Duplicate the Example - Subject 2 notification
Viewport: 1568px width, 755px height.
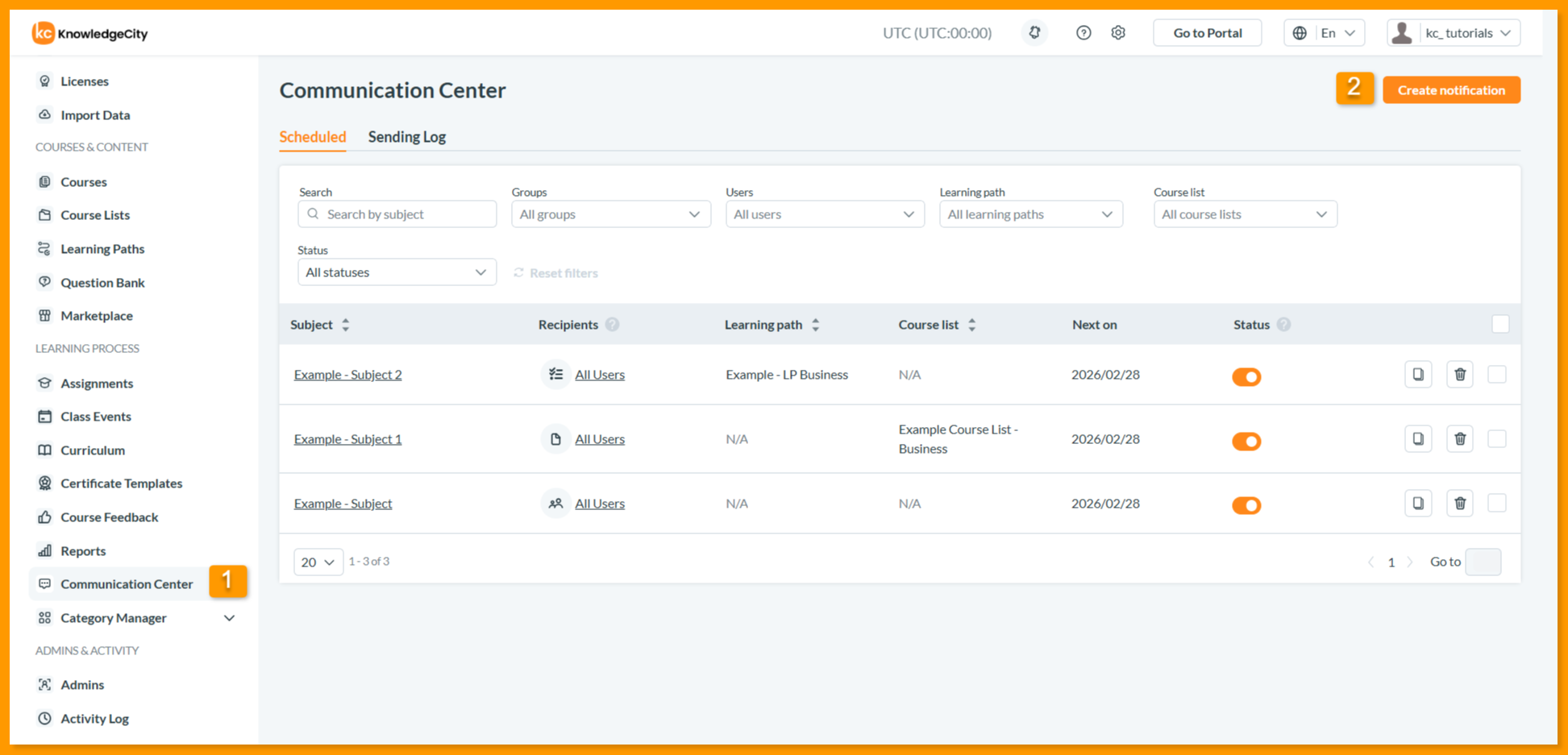[1418, 375]
